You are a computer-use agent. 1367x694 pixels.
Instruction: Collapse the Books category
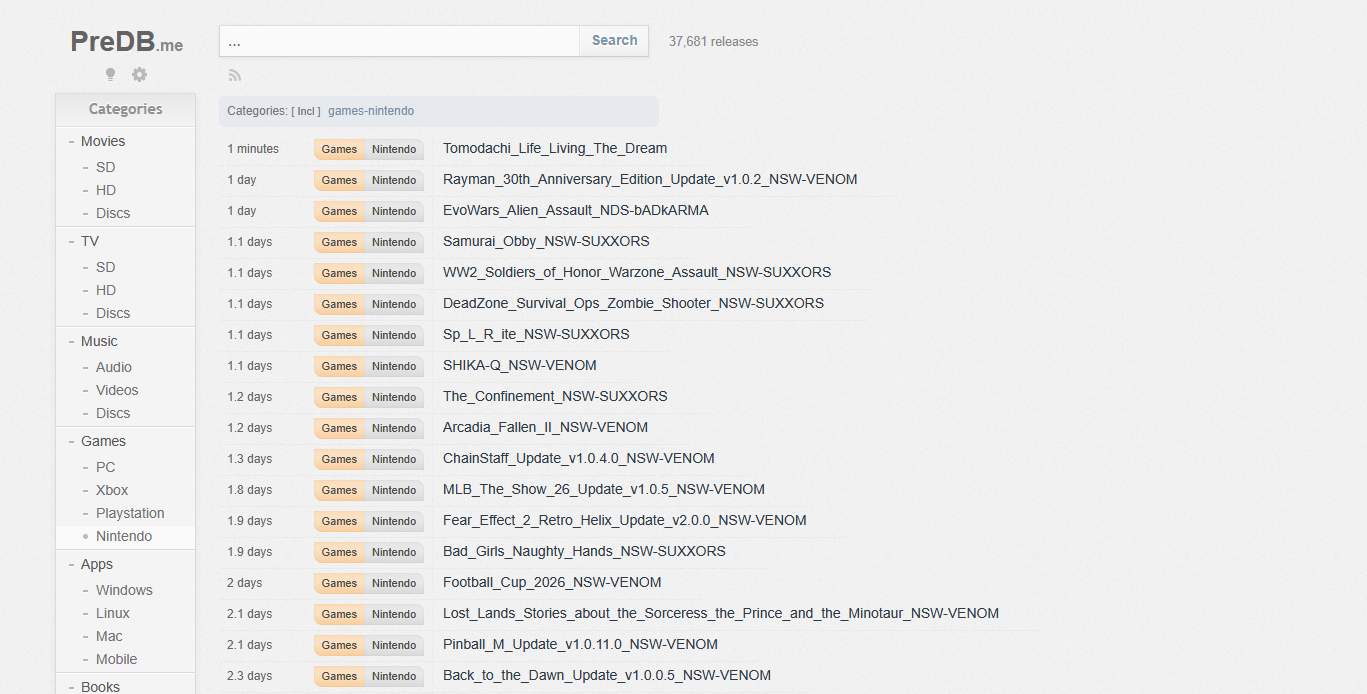pyautogui.click(x=72, y=687)
